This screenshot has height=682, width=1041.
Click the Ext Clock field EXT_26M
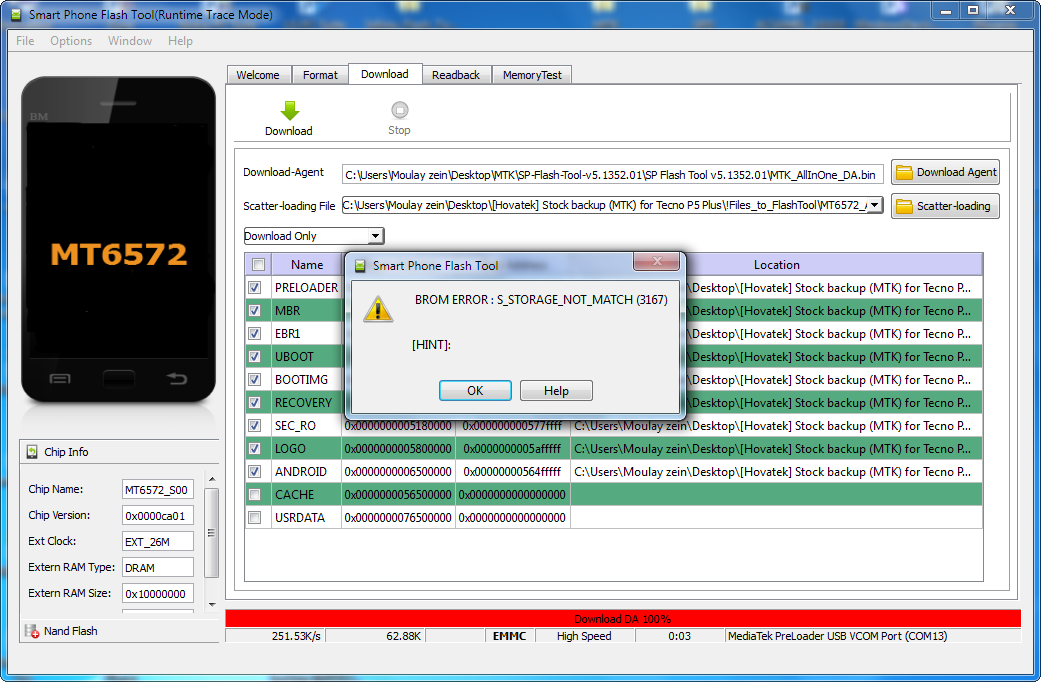tap(158, 541)
